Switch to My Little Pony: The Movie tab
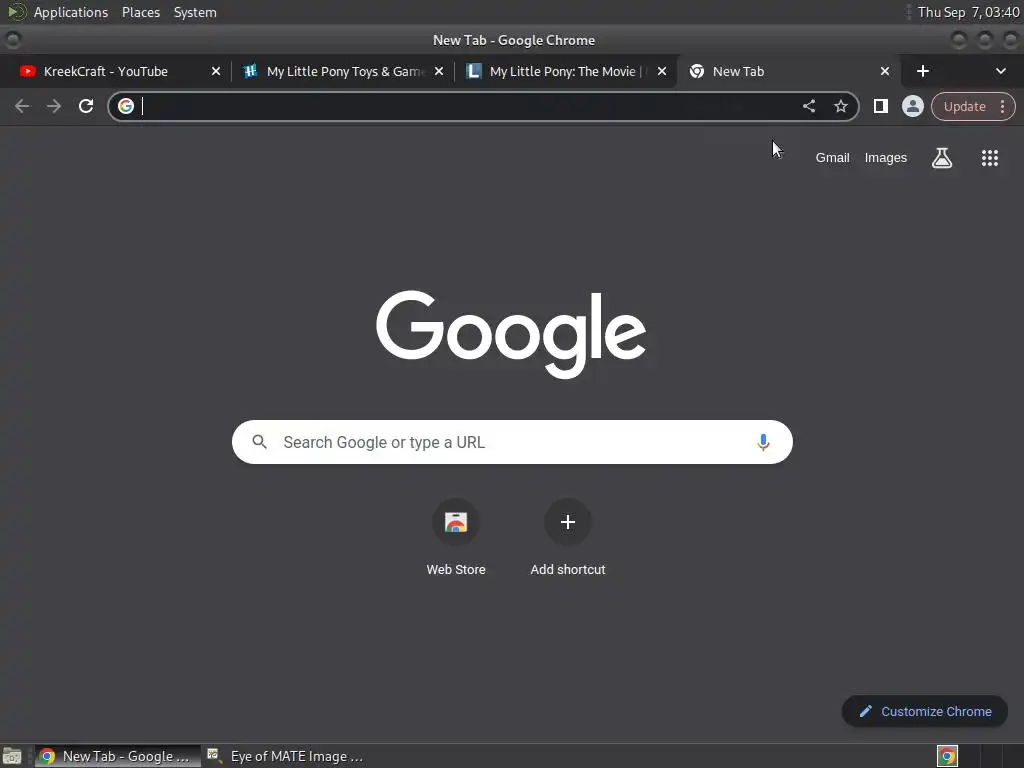The image size is (1024, 768). (566, 71)
